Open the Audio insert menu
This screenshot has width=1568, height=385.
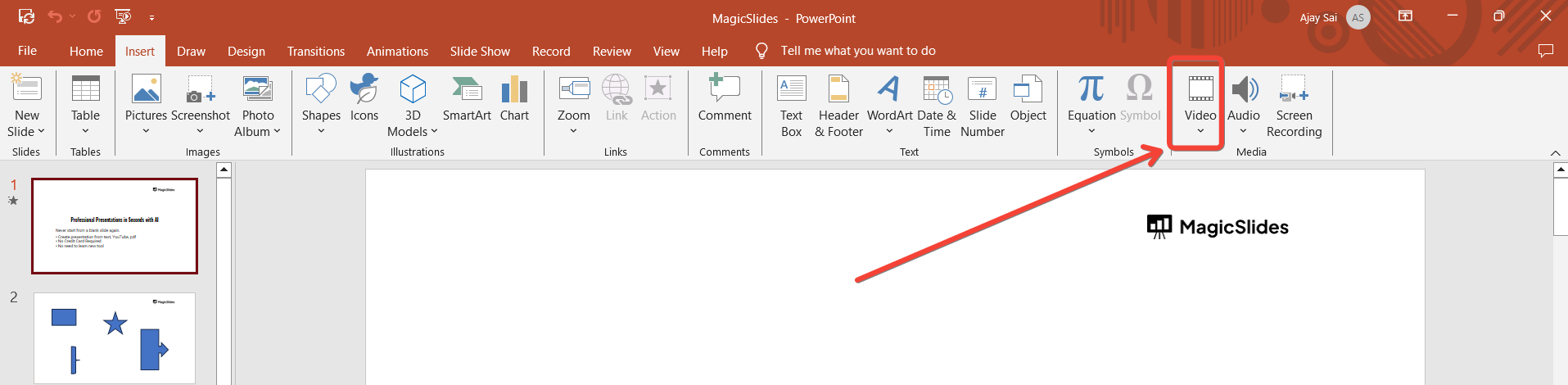(1243, 105)
